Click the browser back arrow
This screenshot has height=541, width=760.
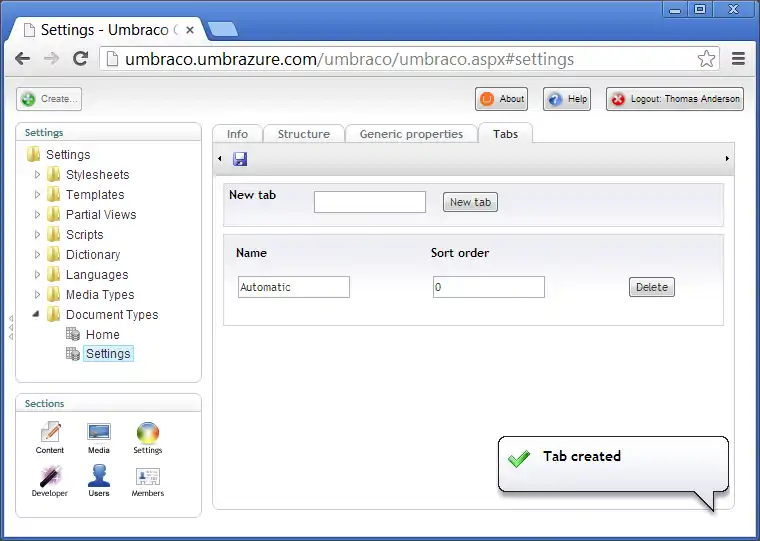coord(22,59)
